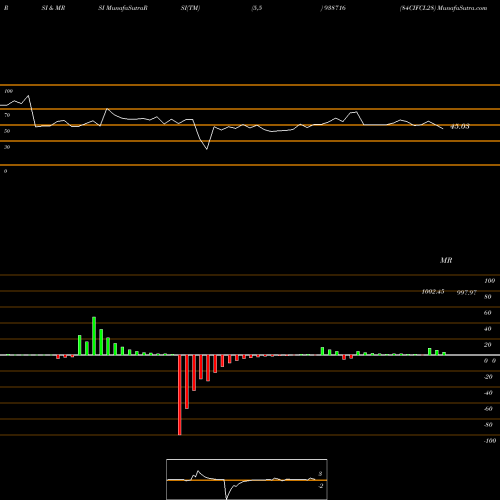Click the MR value 997.97
Screen dimensions: 500x500
[467, 292]
